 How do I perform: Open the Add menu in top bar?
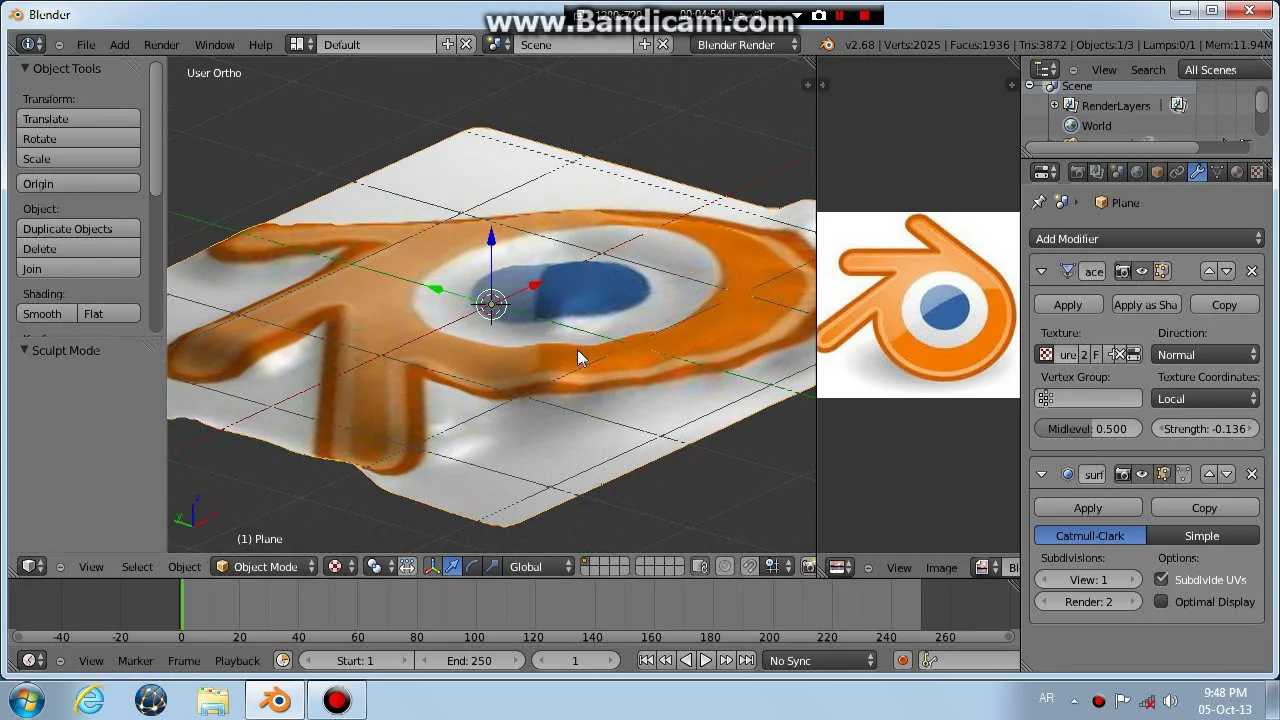click(x=119, y=44)
